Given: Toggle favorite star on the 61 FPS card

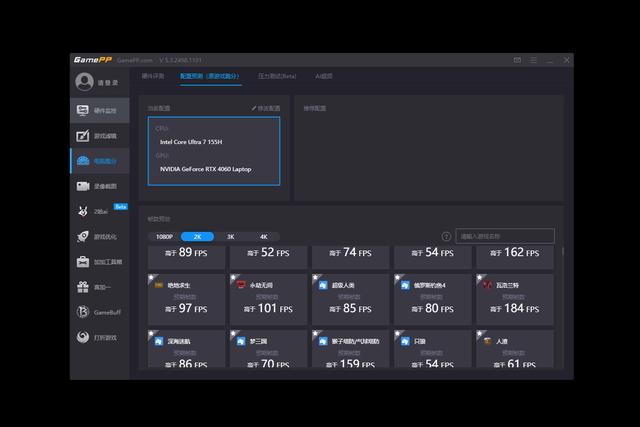Looking at the screenshot, I should pyautogui.click(x=479, y=334).
